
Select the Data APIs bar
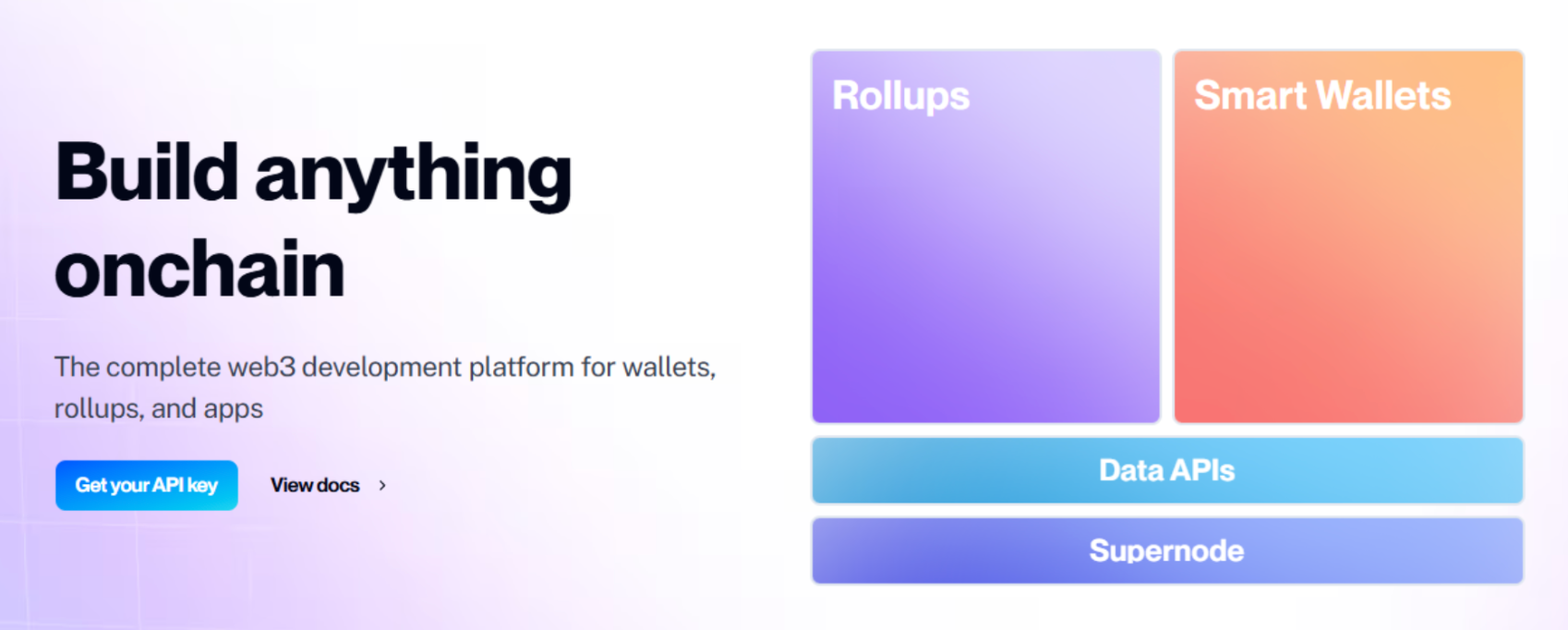pos(1167,470)
